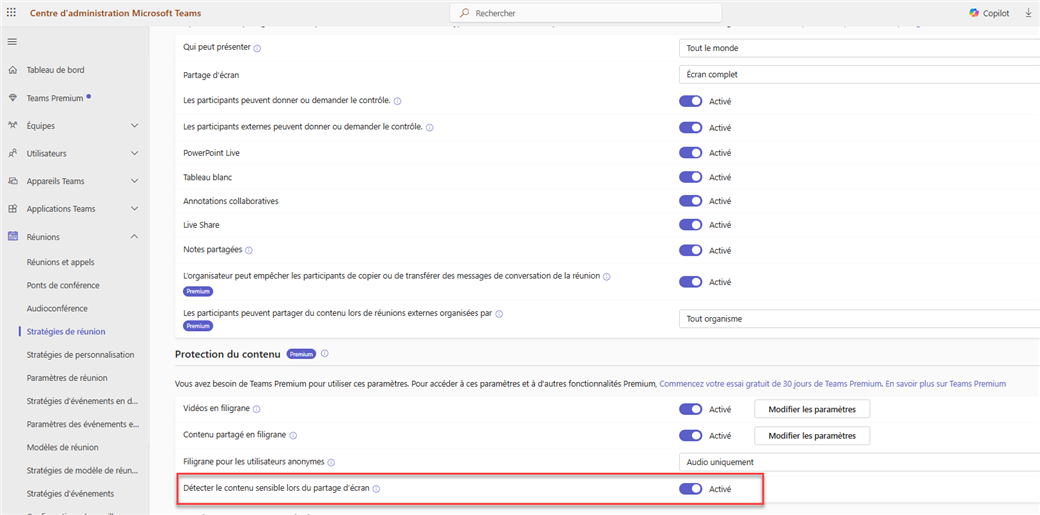1040x515 pixels.
Task: Disable the PowerPoint Live toggle
Action: 690,153
